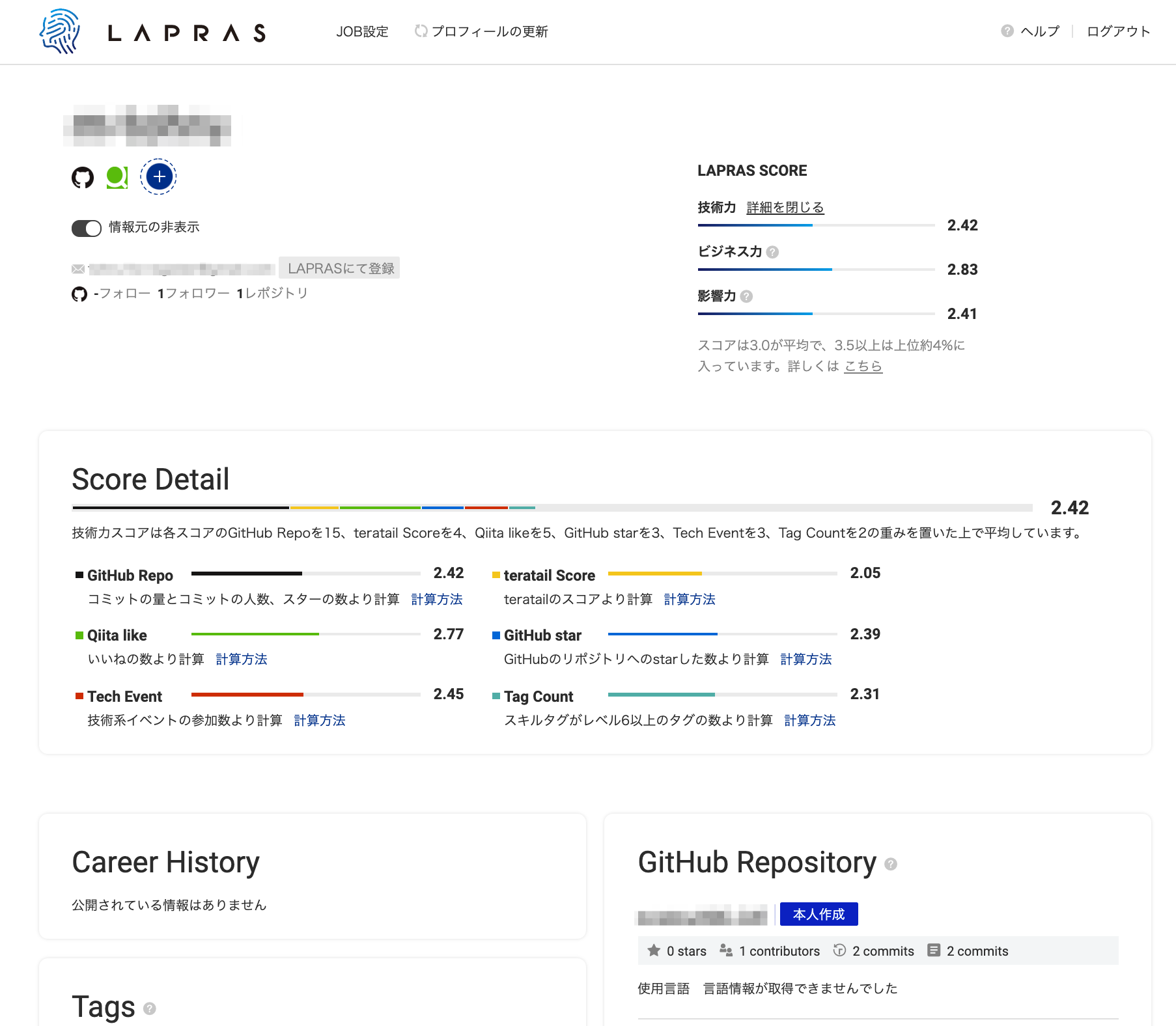The width and height of the screenshot is (1176, 1026).
Task: Add a new linked account with the plus icon
Action: tap(159, 176)
